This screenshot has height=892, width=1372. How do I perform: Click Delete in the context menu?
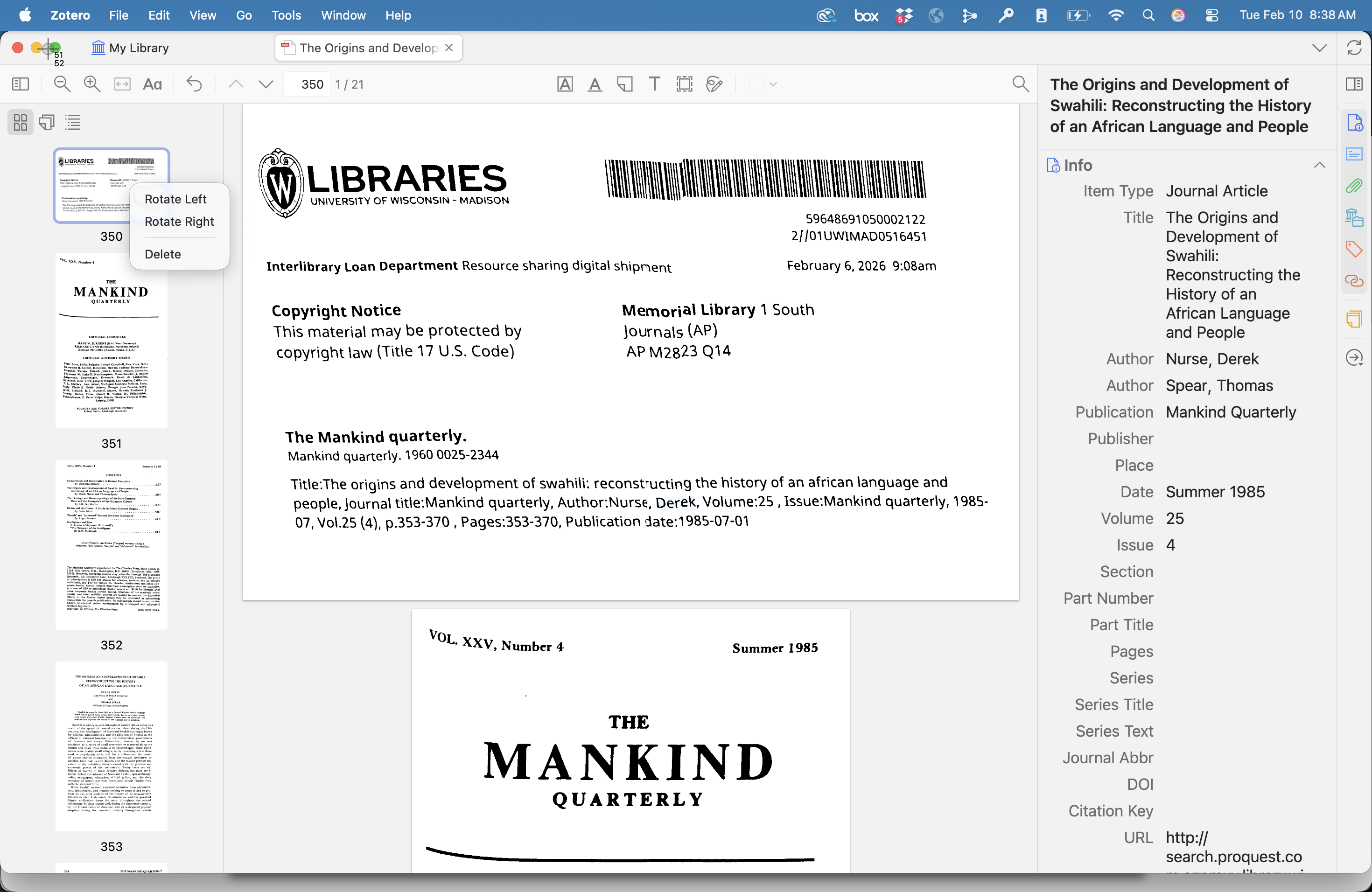pyautogui.click(x=162, y=254)
